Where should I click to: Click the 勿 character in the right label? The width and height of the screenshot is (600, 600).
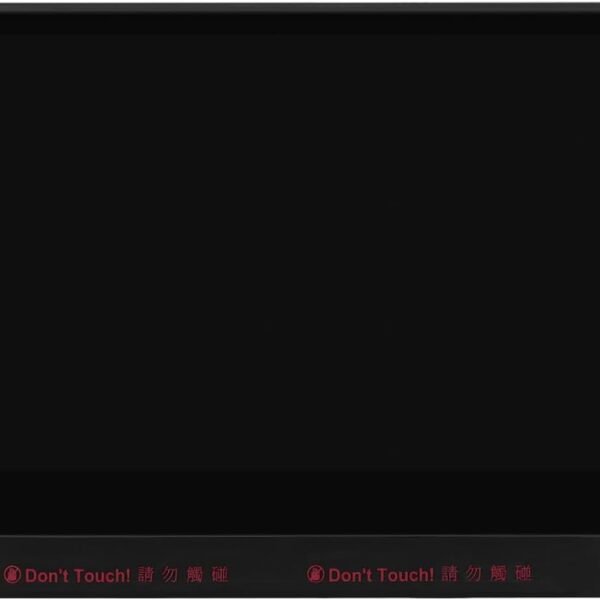click(x=474, y=574)
